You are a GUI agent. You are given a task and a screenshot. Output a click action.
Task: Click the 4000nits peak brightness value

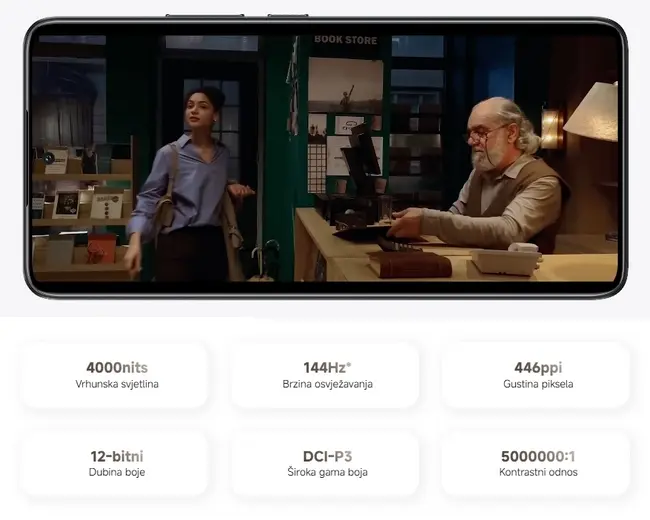click(x=117, y=367)
